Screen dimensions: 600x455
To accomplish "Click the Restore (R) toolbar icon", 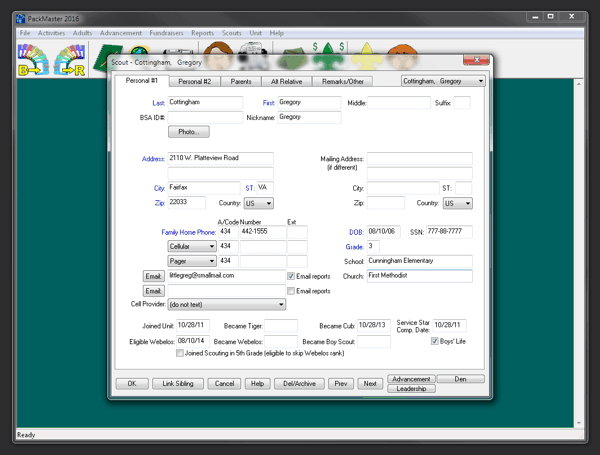I will 69,59.
